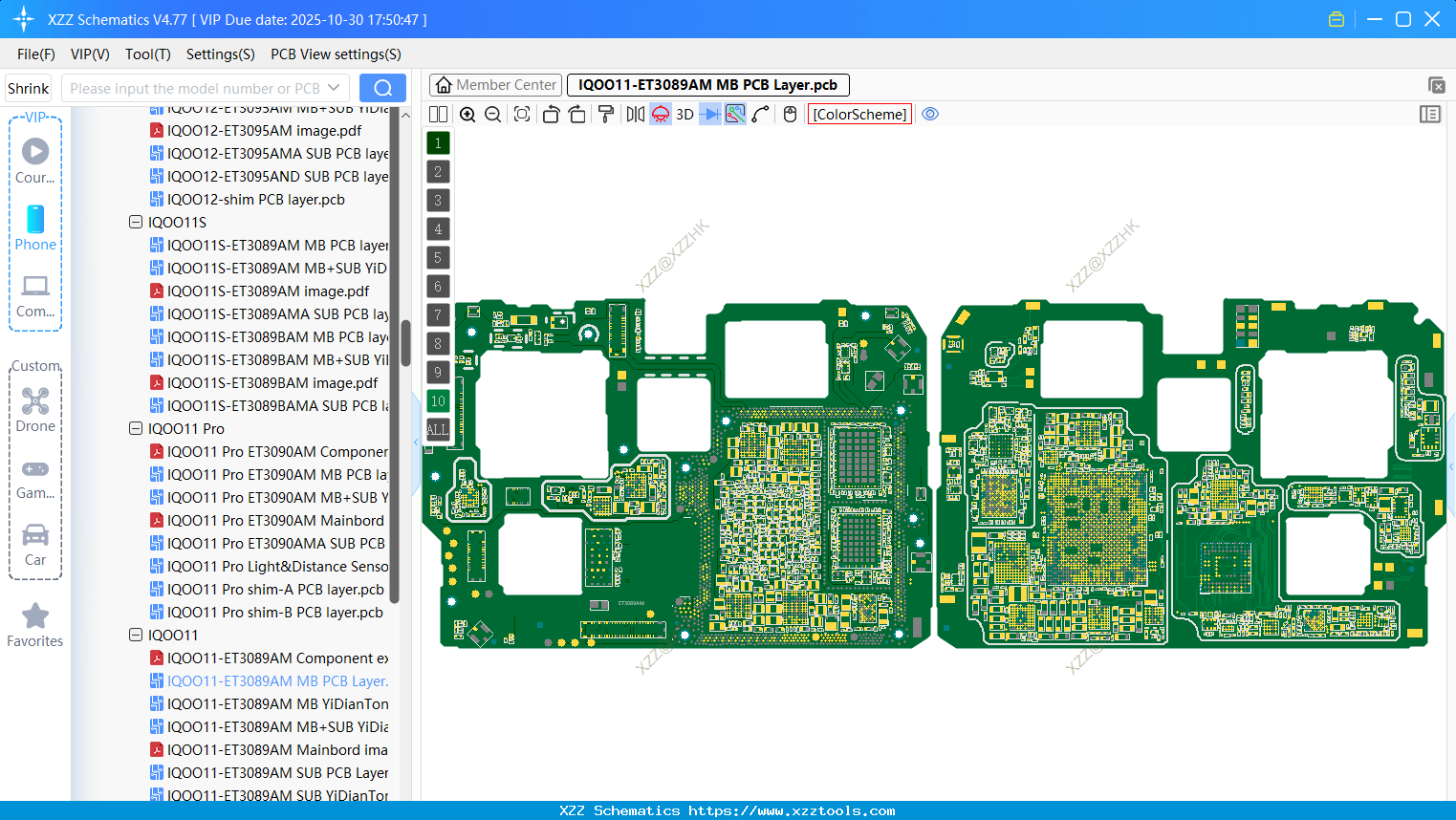Open the ColorScheme picker
Image resolution: width=1456 pixels, height=820 pixels.
(x=858, y=114)
